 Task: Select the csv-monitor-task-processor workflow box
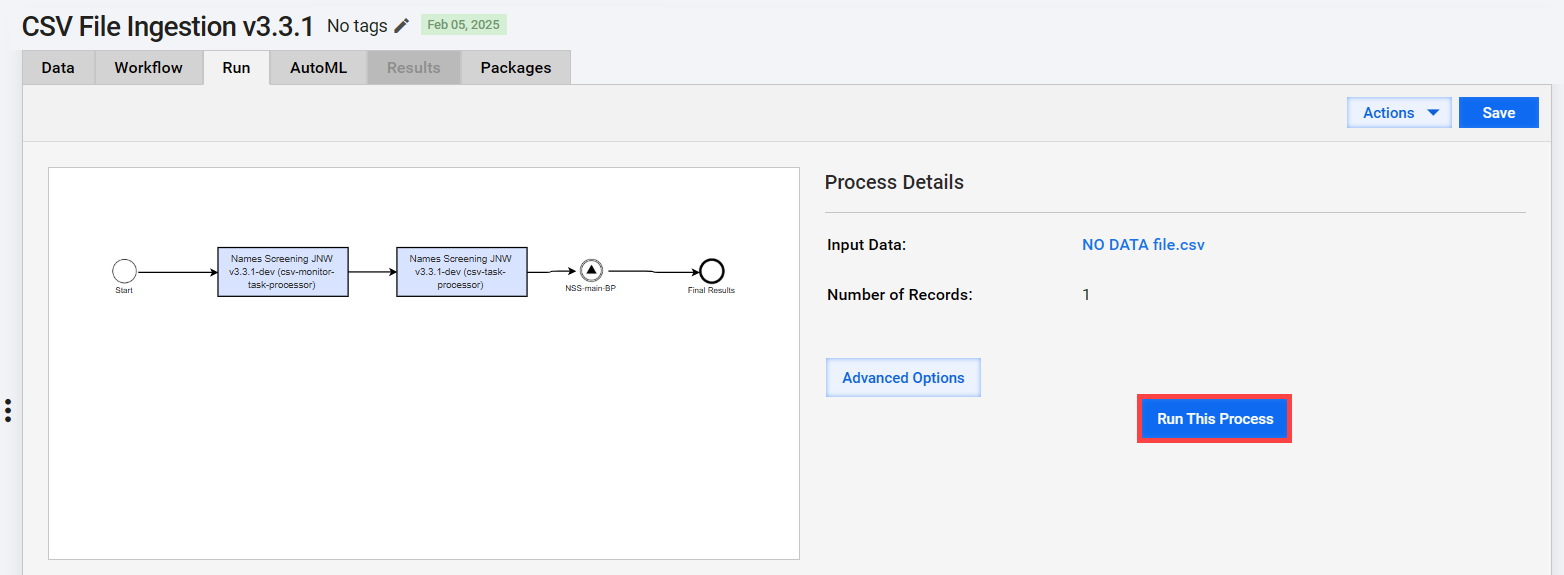pos(283,272)
